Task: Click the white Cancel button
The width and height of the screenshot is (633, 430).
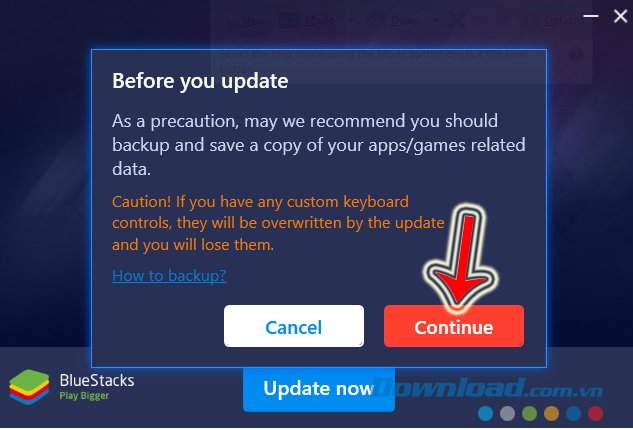Action: [x=294, y=326]
